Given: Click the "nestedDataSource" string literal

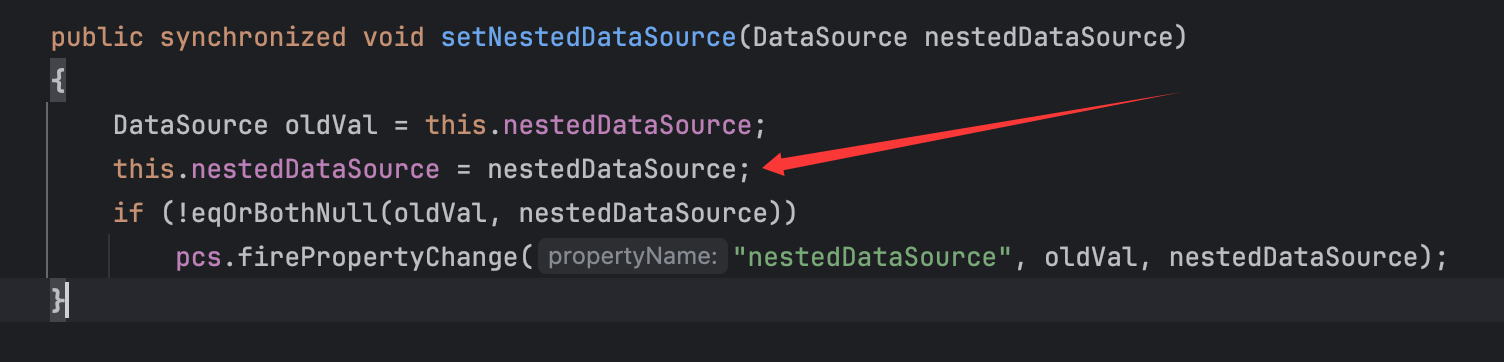Looking at the screenshot, I should (873, 257).
